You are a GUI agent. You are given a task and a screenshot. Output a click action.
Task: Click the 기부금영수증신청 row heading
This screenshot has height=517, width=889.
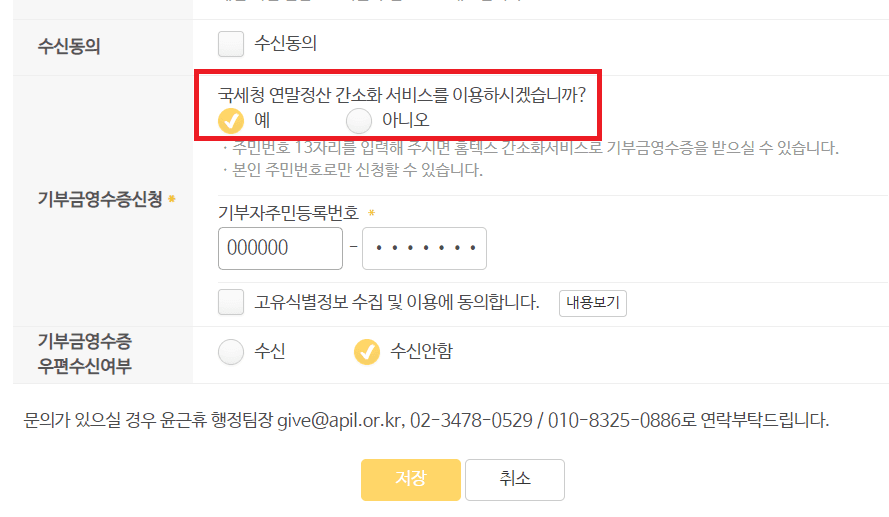point(100,199)
